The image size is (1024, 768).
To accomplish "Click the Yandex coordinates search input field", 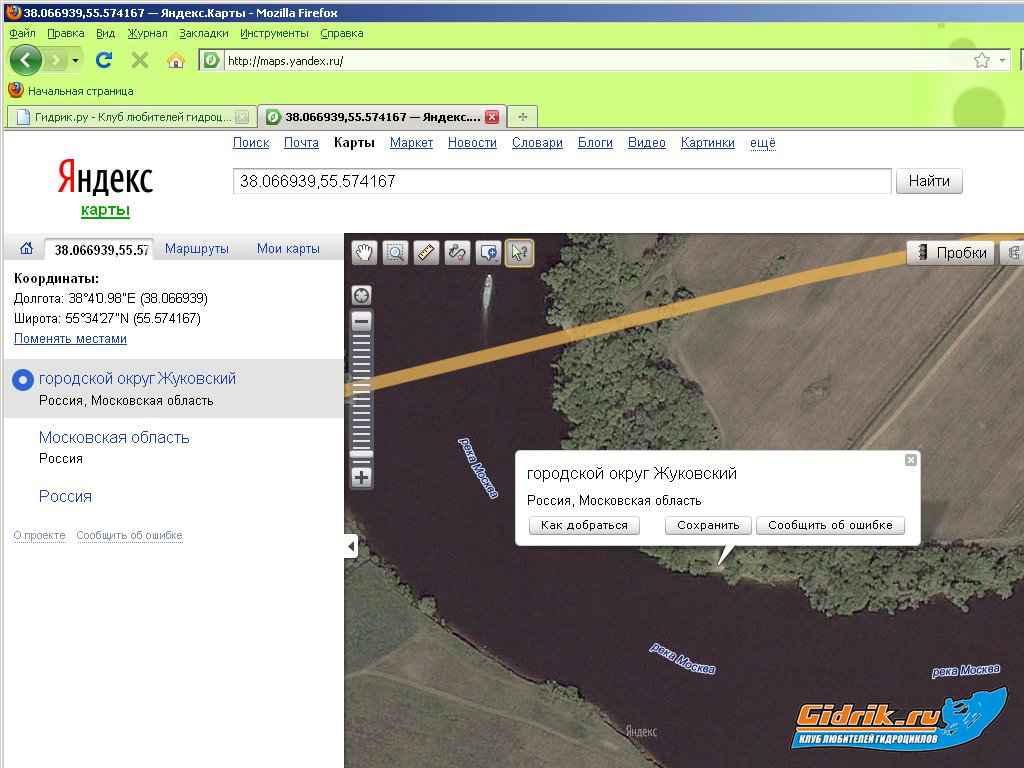I will [561, 182].
